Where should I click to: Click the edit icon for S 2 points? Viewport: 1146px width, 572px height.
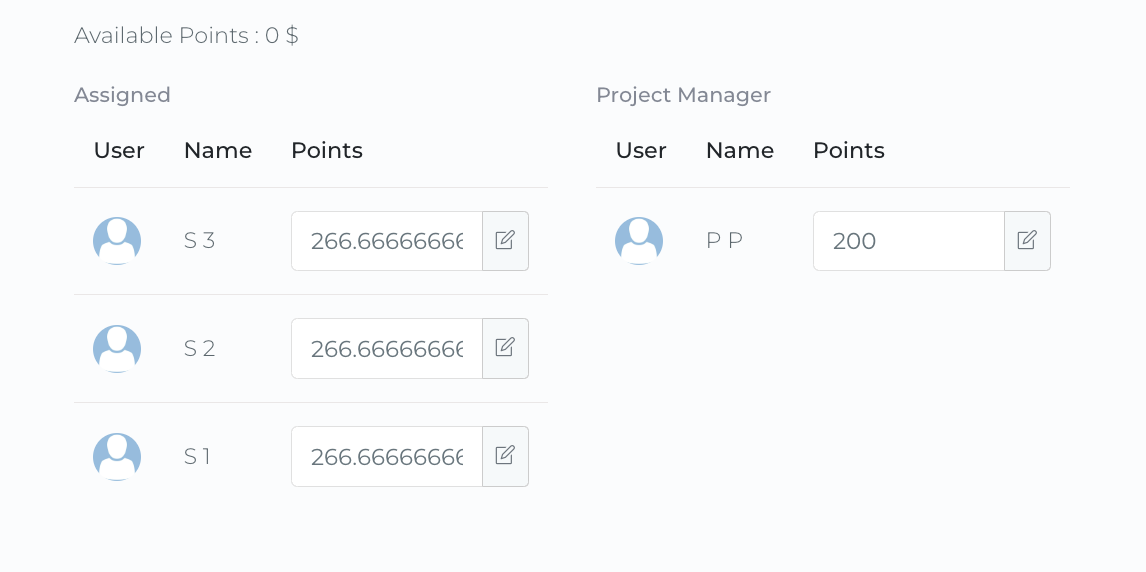(505, 348)
